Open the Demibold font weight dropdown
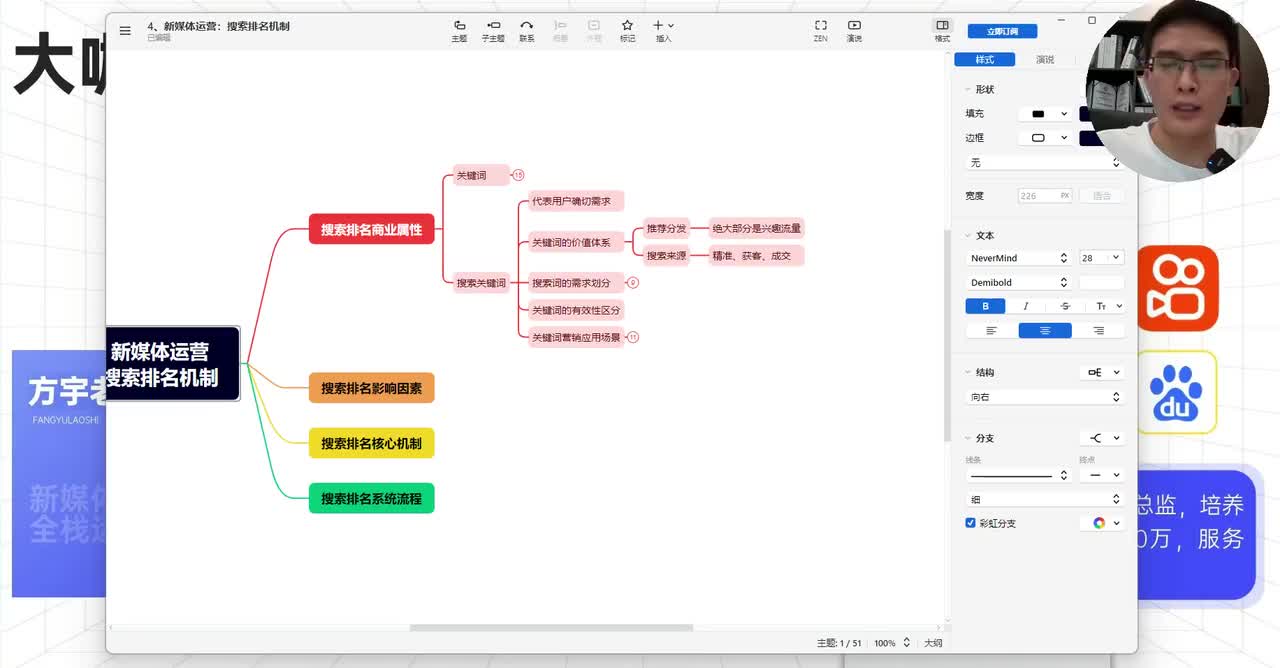Viewport: 1280px width, 668px height. [x=1019, y=283]
